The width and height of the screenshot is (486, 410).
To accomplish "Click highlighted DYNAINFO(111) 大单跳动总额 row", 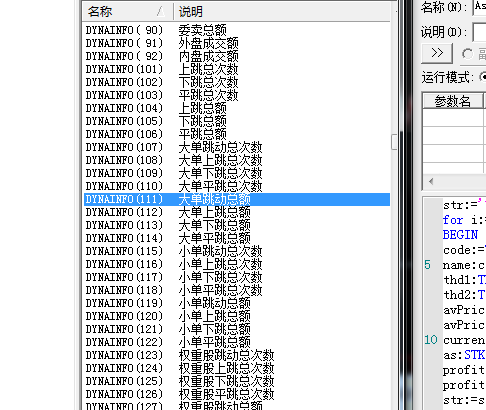I will click(x=237, y=199).
